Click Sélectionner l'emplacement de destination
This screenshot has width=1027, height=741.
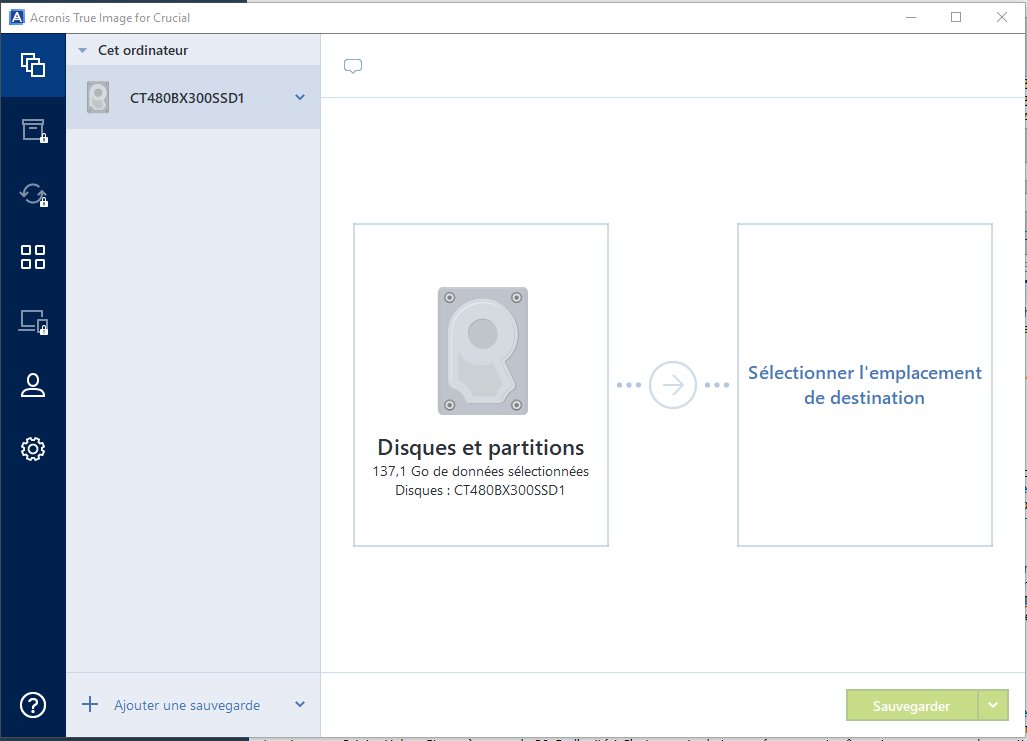(x=865, y=385)
